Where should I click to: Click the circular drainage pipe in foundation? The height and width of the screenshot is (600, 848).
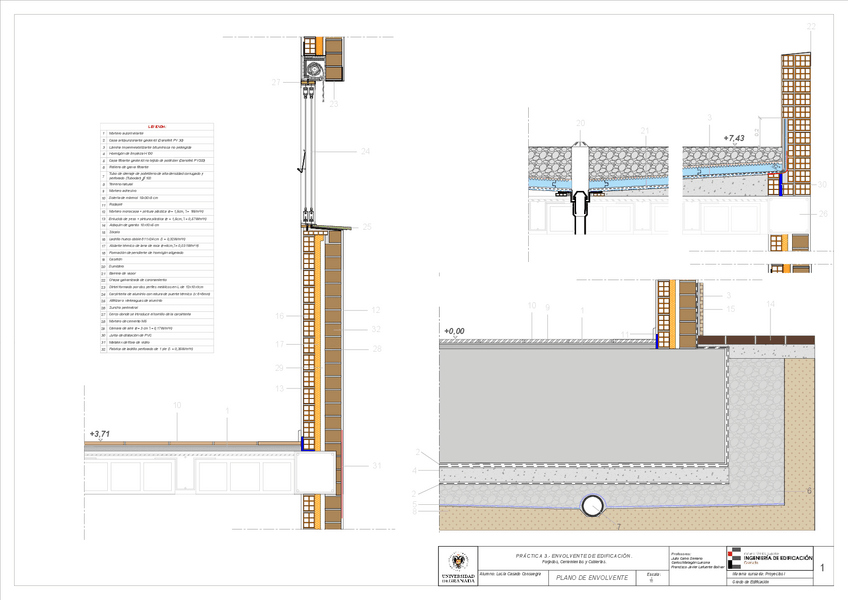pos(593,506)
